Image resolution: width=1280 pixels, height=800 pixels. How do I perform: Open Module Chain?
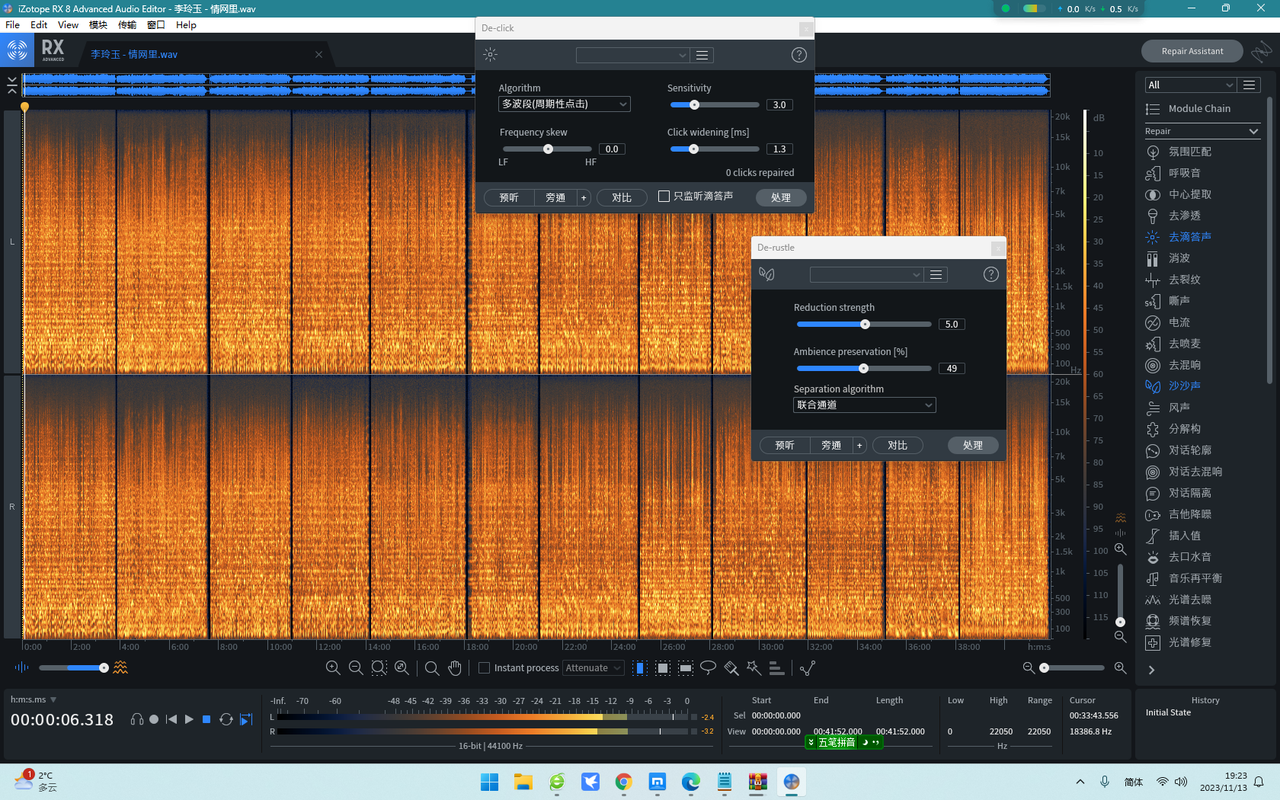[x=1199, y=108]
